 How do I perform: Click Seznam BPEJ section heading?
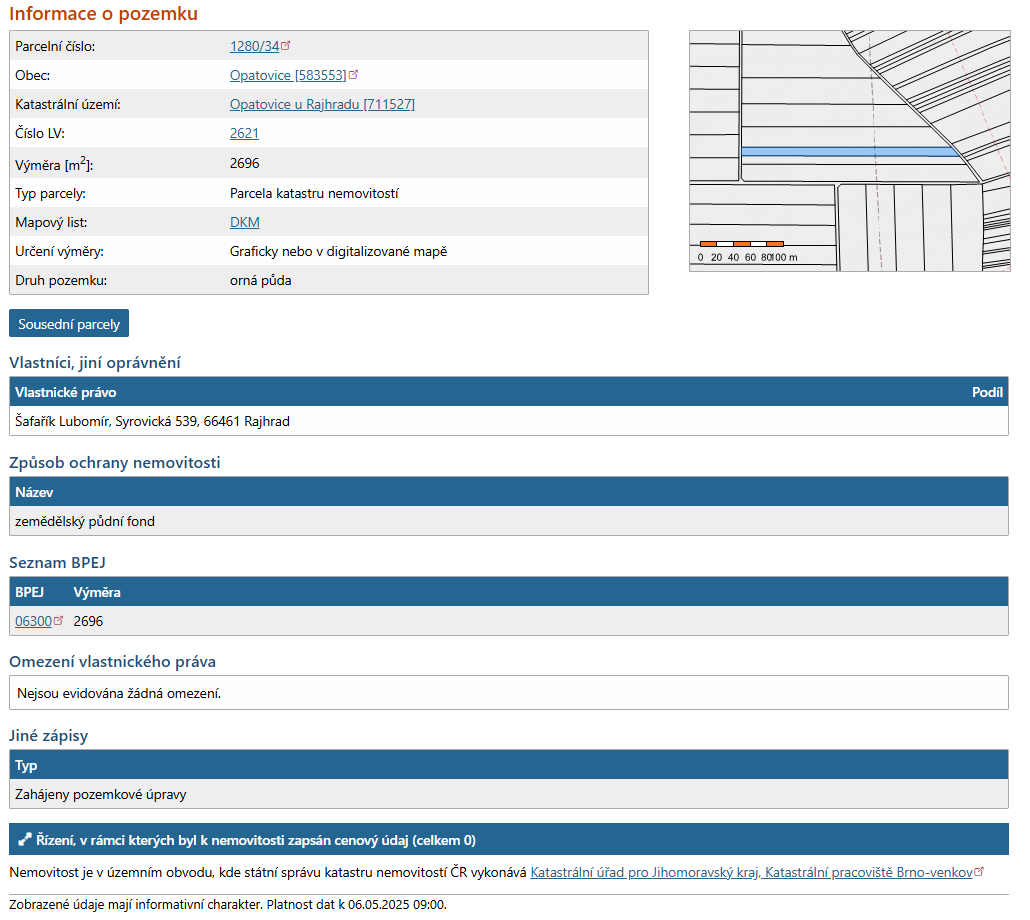tap(57, 563)
